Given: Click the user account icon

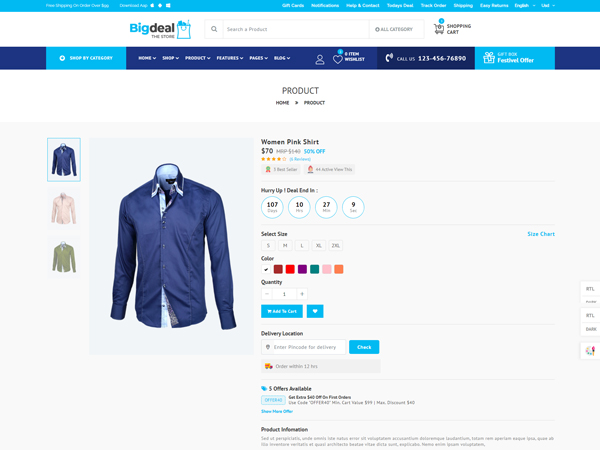Looking at the screenshot, I should pyautogui.click(x=320, y=59).
